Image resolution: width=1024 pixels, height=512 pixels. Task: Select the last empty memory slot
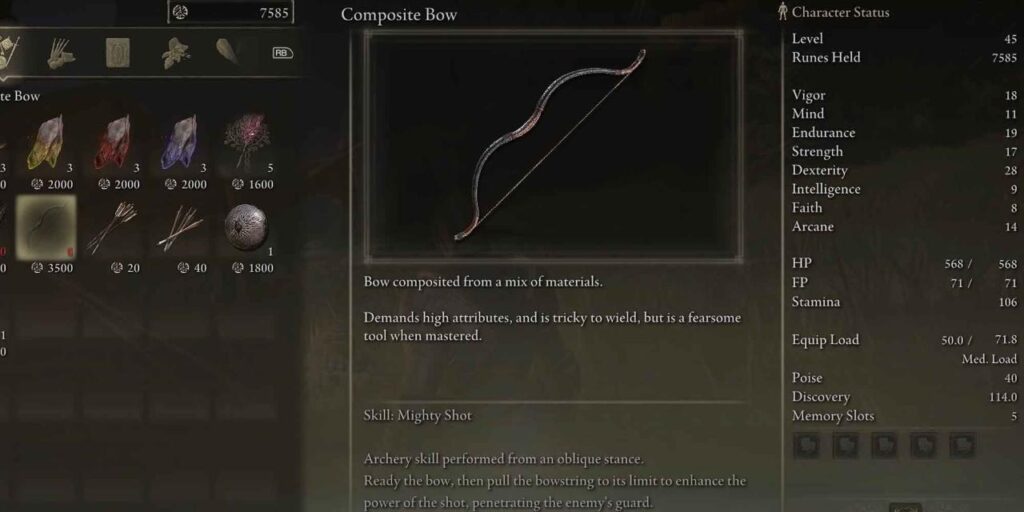pyautogui.click(x=962, y=445)
